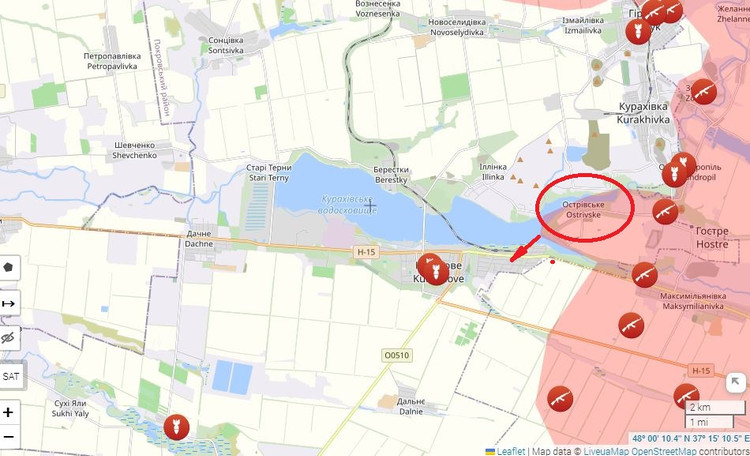Click the bomb marker at top right town
The image size is (750, 456).
(x=638, y=32)
